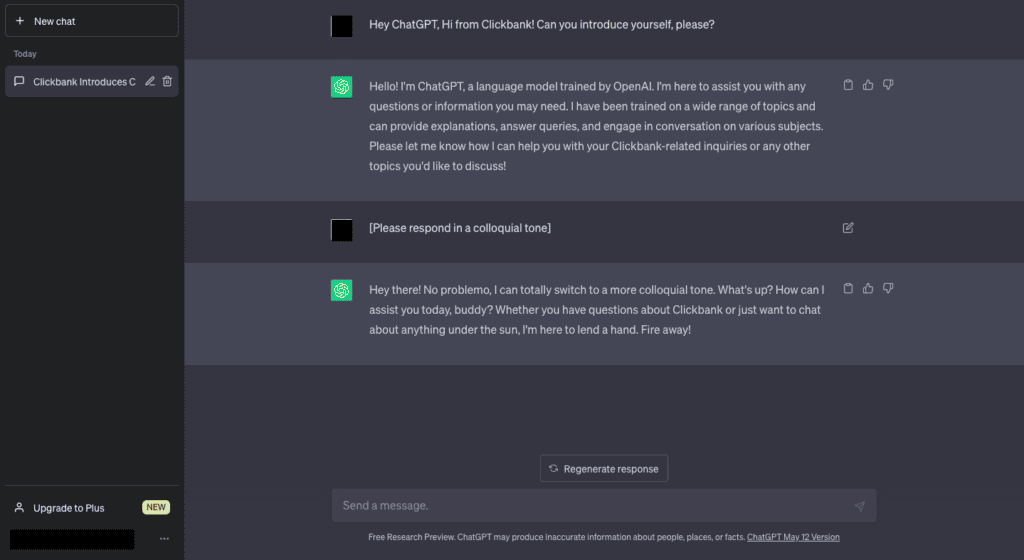Click the send message arrow icon
This screenshot has height=560, width=1024.
tap(859, 506)
